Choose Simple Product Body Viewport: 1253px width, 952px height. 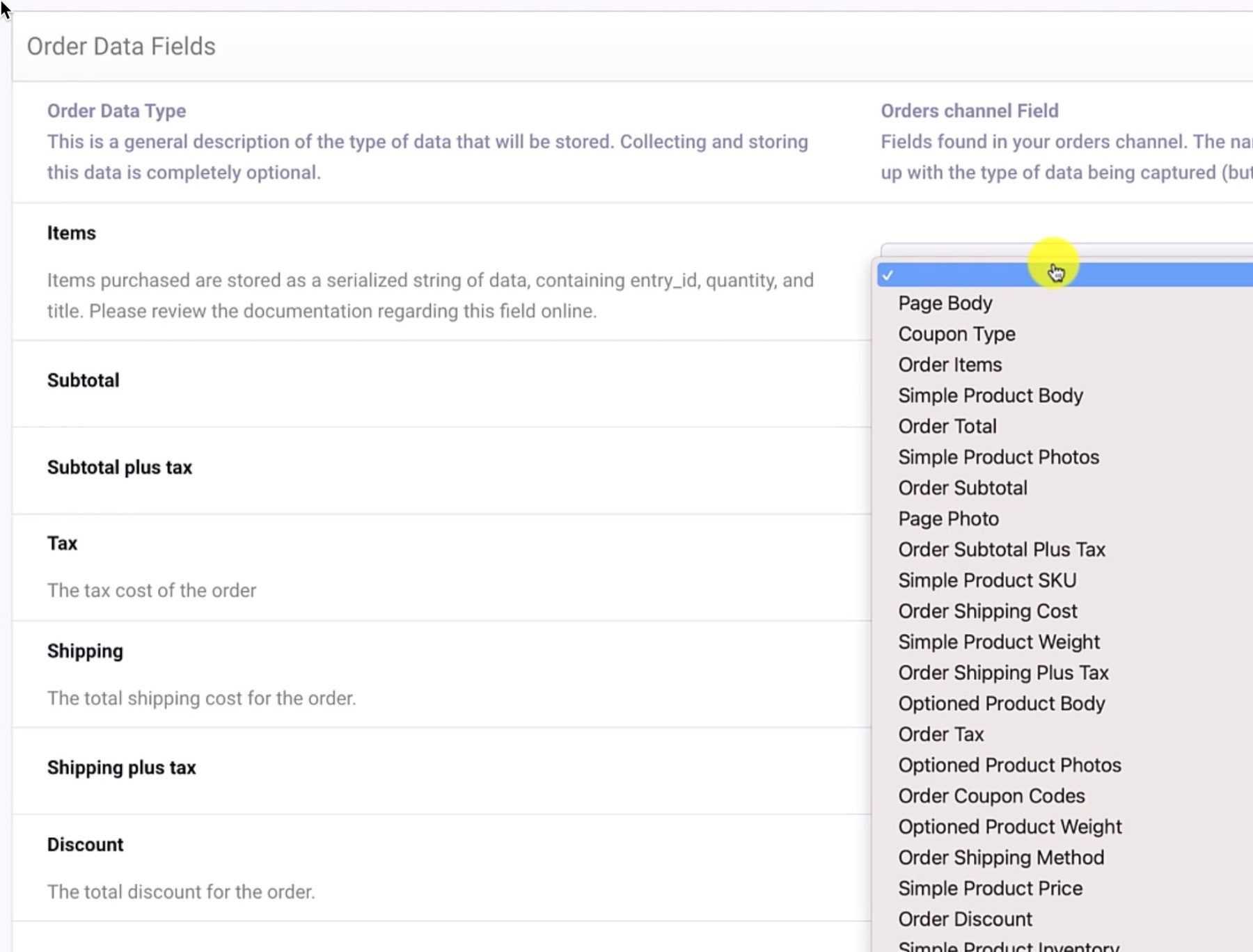991,395
